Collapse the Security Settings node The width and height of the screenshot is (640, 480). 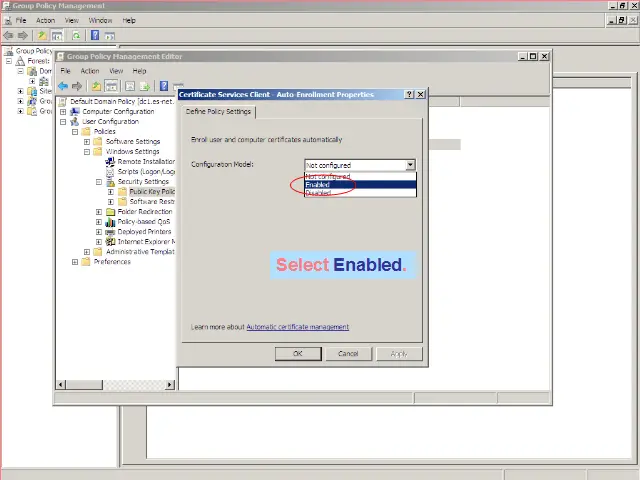coord(99,182)
